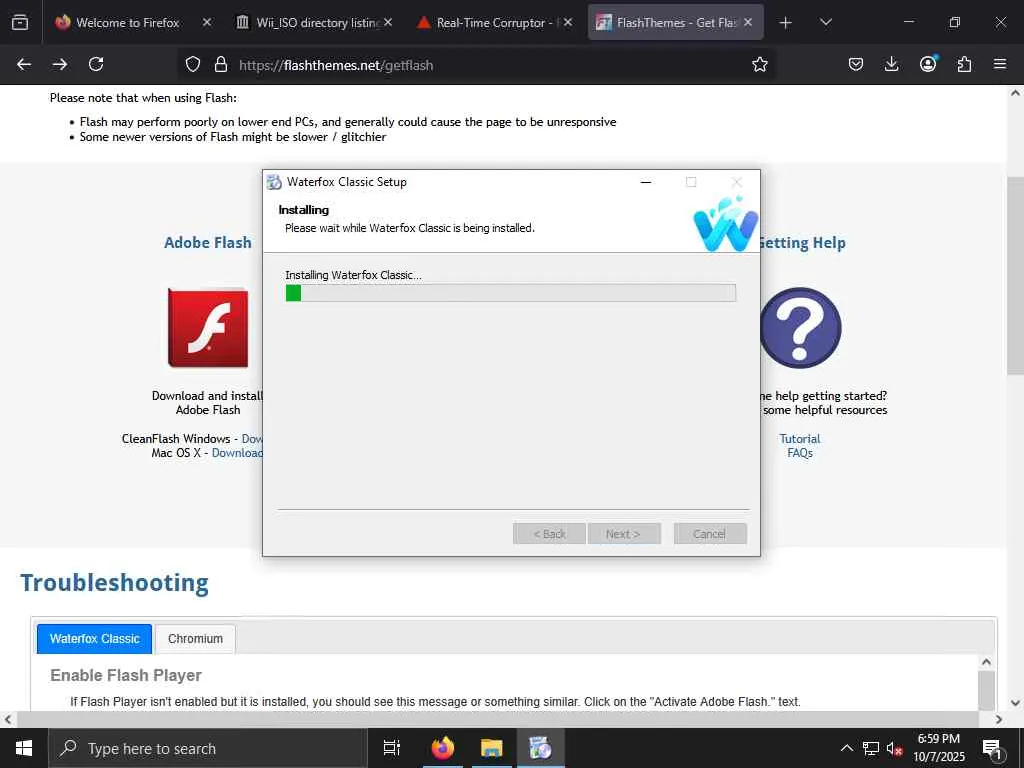
Task: Open the Action Center notifications
Action: tap(993, 748)
